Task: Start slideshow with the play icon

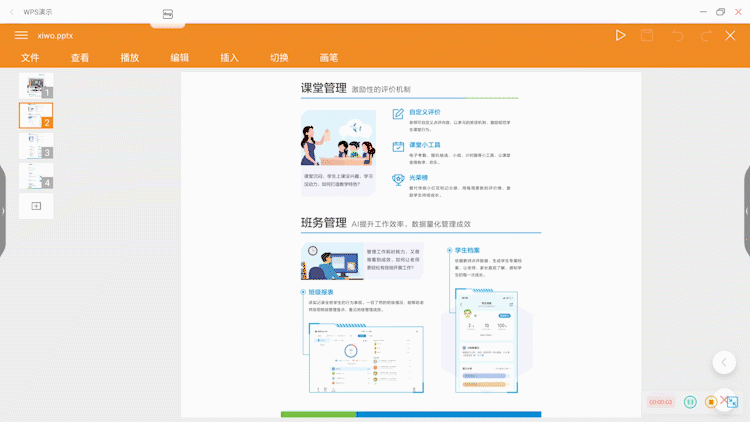Action: tap(620, 35)
